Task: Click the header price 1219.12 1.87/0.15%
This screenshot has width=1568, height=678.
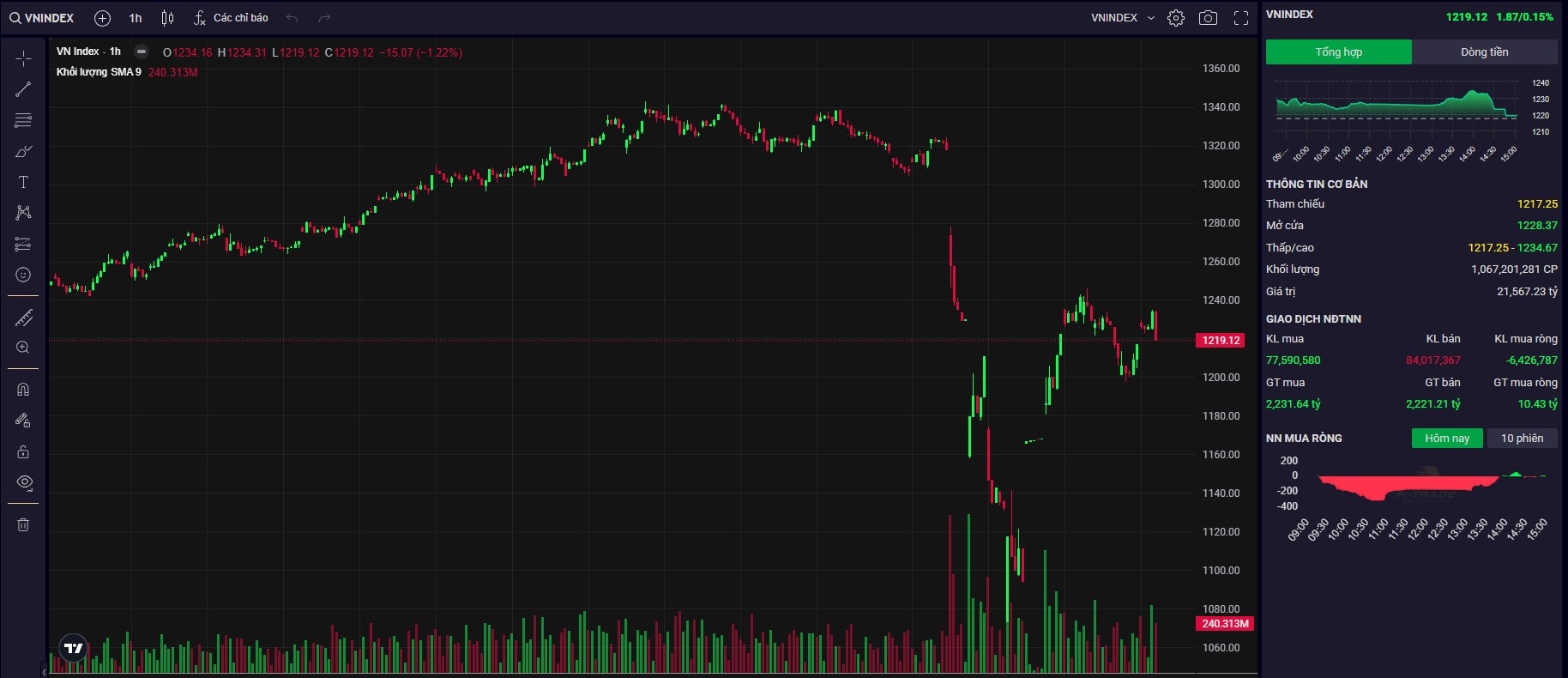Action: [1499, 17]
